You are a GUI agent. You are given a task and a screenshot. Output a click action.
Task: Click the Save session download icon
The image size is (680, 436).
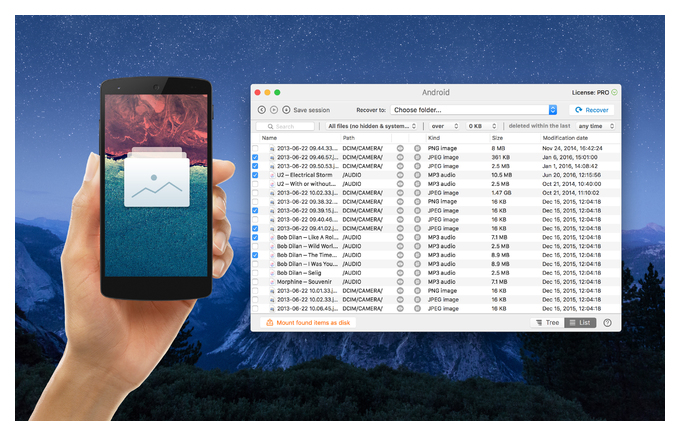pyautogui.click(x=286, y=110)
